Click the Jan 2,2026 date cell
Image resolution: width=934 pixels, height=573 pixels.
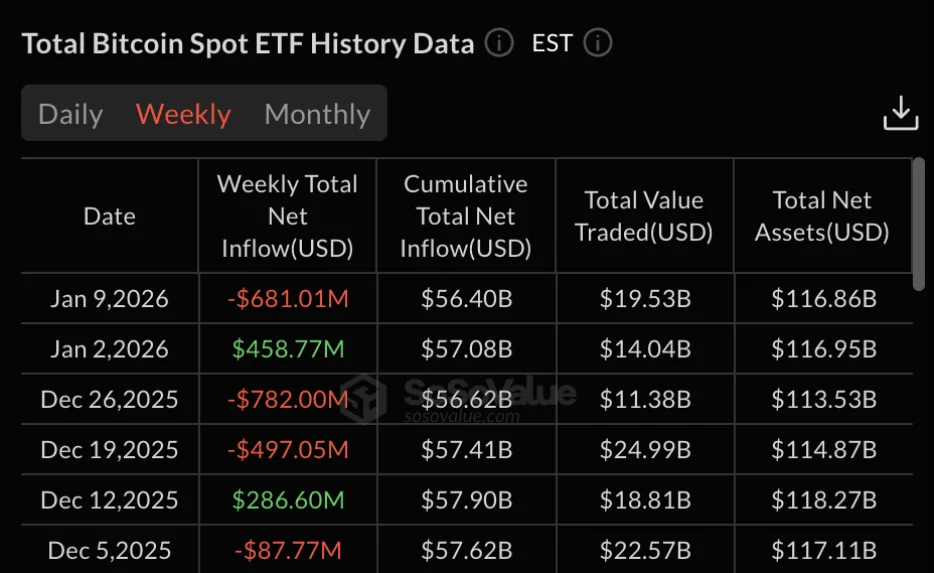[110, 349]
